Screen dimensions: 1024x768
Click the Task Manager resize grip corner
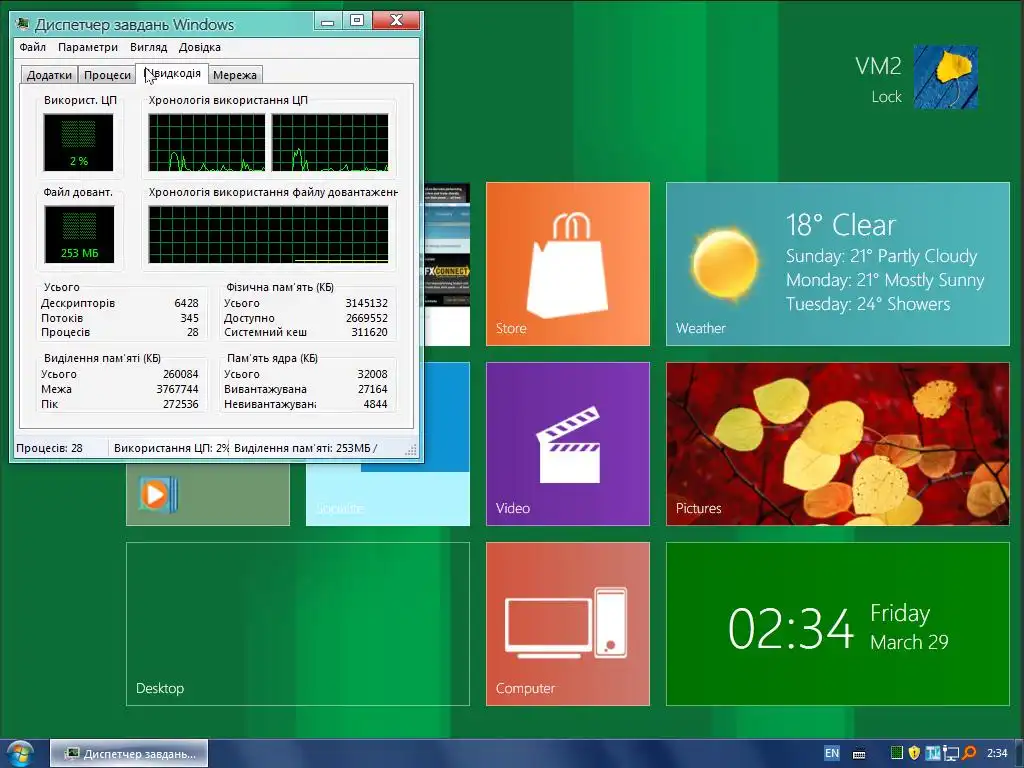[411, 450]
